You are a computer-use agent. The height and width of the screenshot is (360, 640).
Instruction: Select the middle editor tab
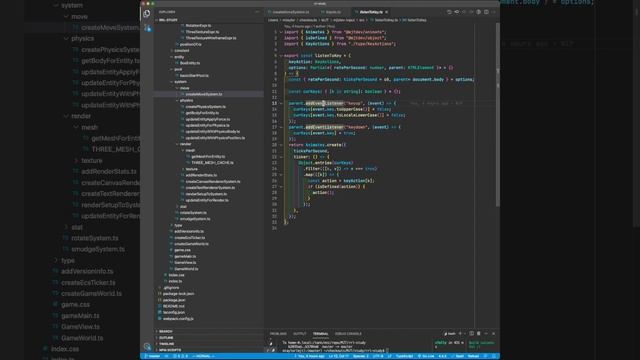click(333, 12)
